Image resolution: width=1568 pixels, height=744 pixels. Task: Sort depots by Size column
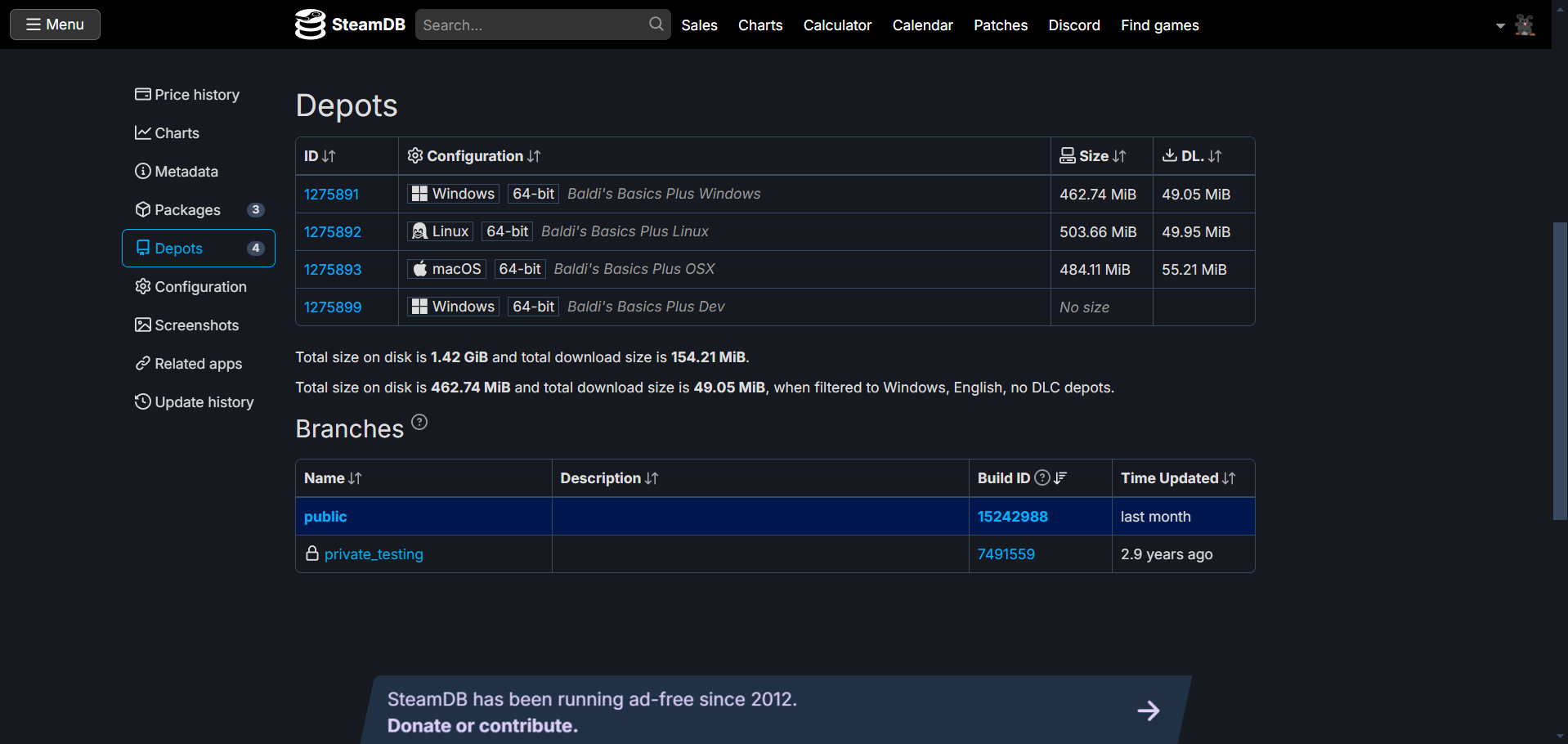coord(1093,156)
